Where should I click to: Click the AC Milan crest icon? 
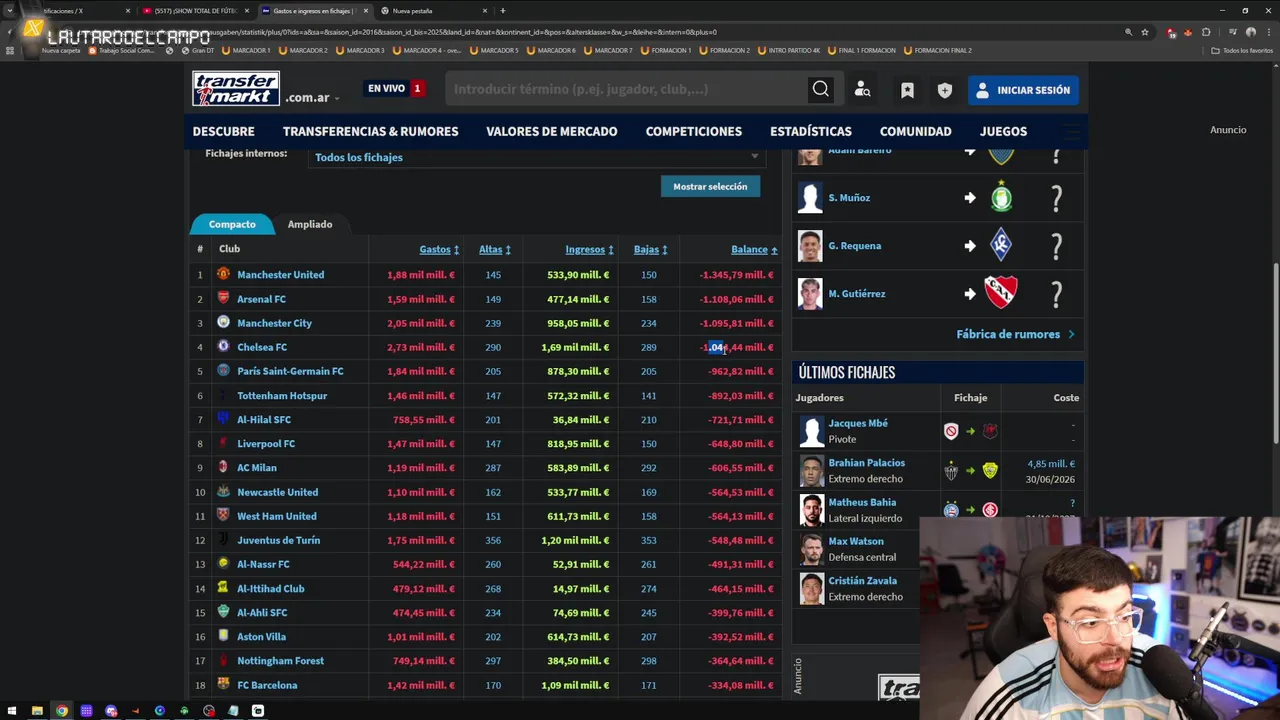223,467
